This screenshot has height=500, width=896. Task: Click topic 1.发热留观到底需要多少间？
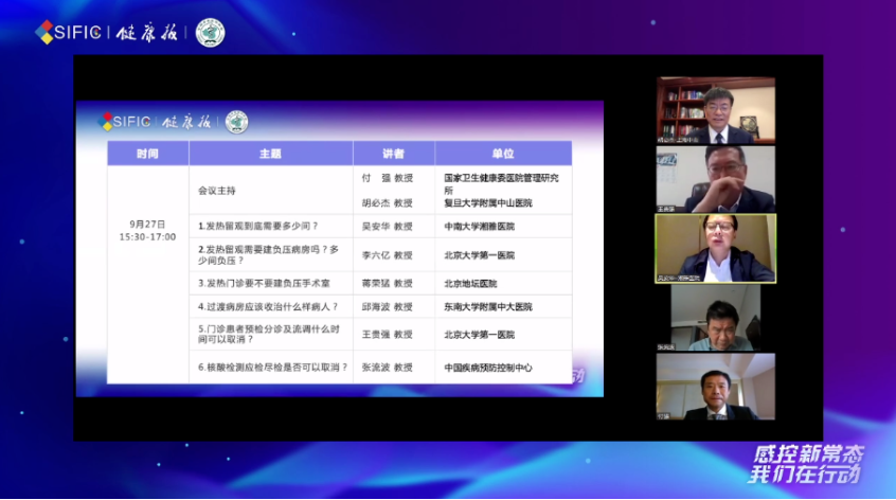tap(258, 226)
